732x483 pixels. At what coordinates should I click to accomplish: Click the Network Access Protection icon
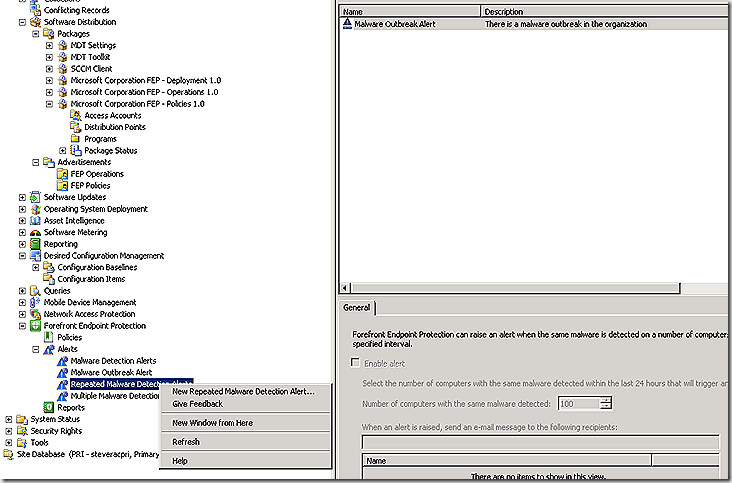point(35,314)
